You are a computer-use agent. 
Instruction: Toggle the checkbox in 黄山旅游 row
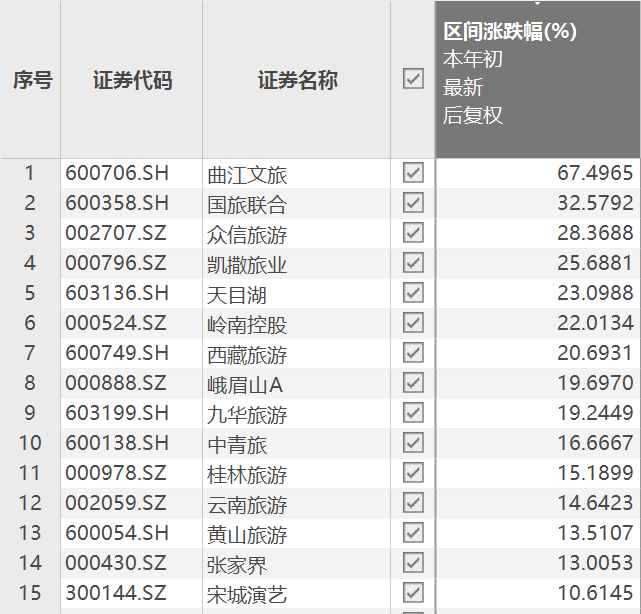point(413,533)
